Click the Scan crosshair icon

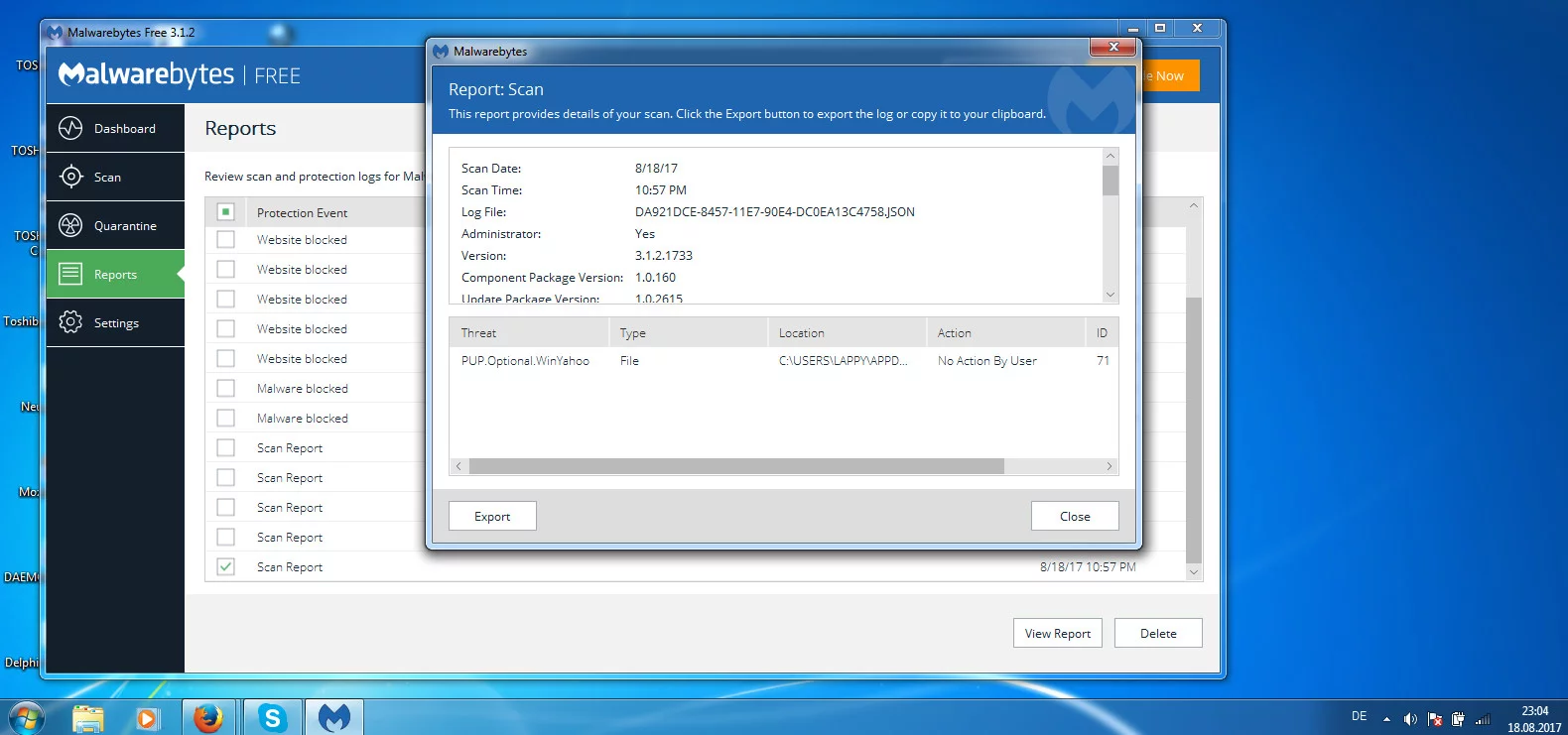pyautogui.click(x=70, y=177)
